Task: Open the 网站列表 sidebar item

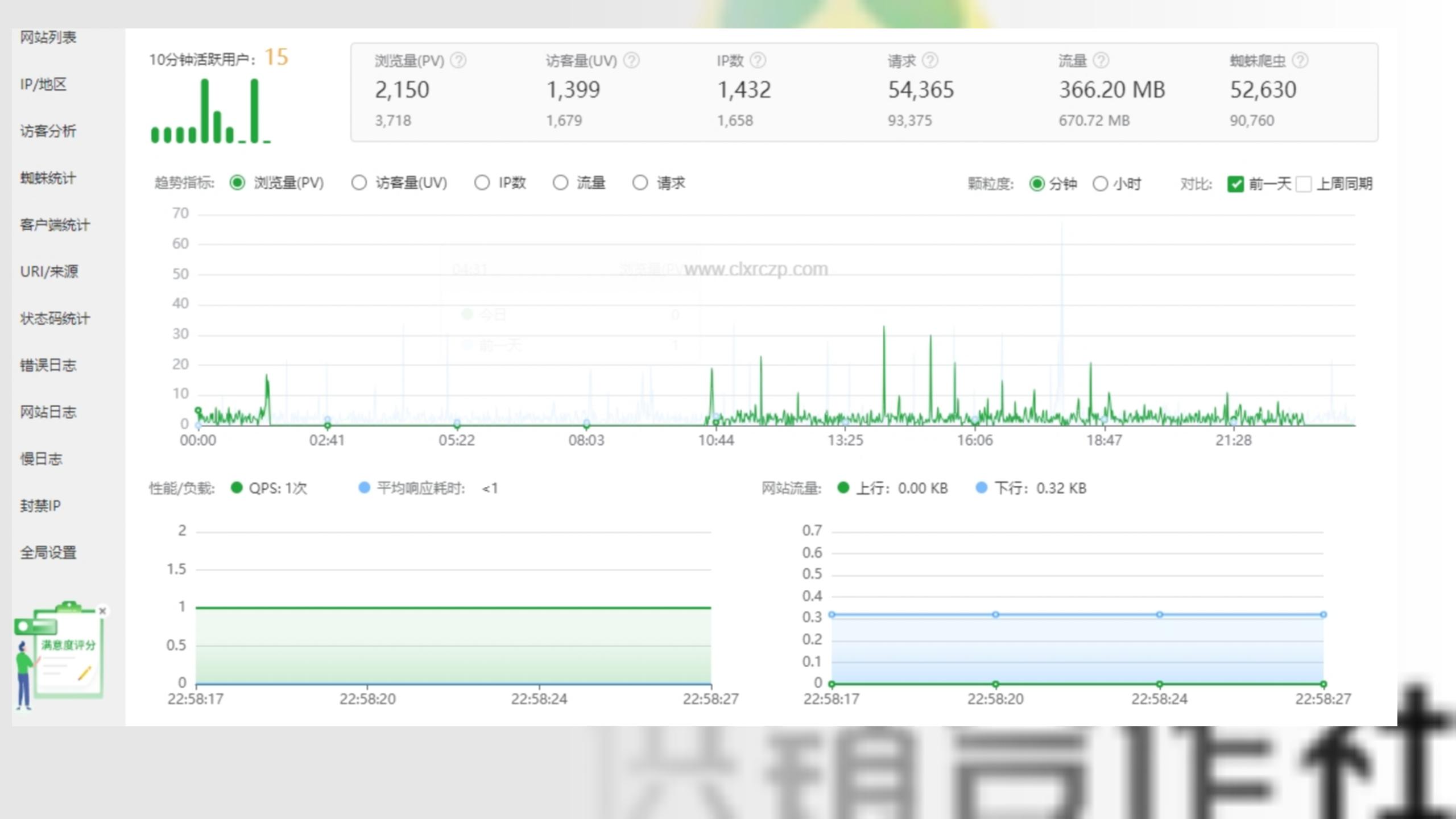Action: point(48,38)
